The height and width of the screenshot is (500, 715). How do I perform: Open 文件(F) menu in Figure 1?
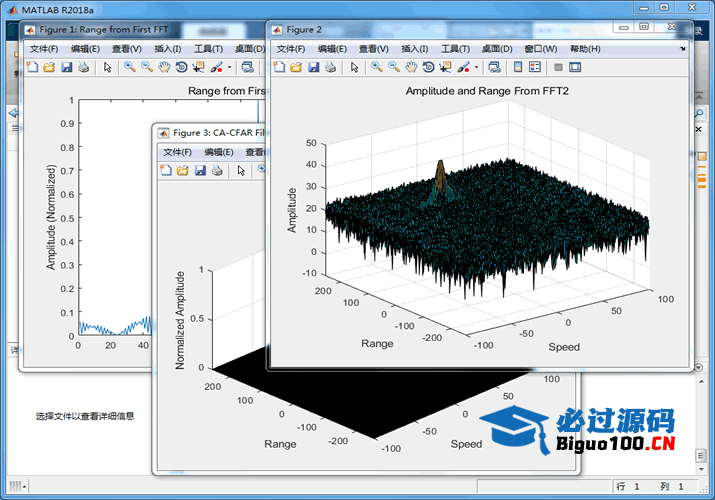pyautogui.click(x=44, y=49)
